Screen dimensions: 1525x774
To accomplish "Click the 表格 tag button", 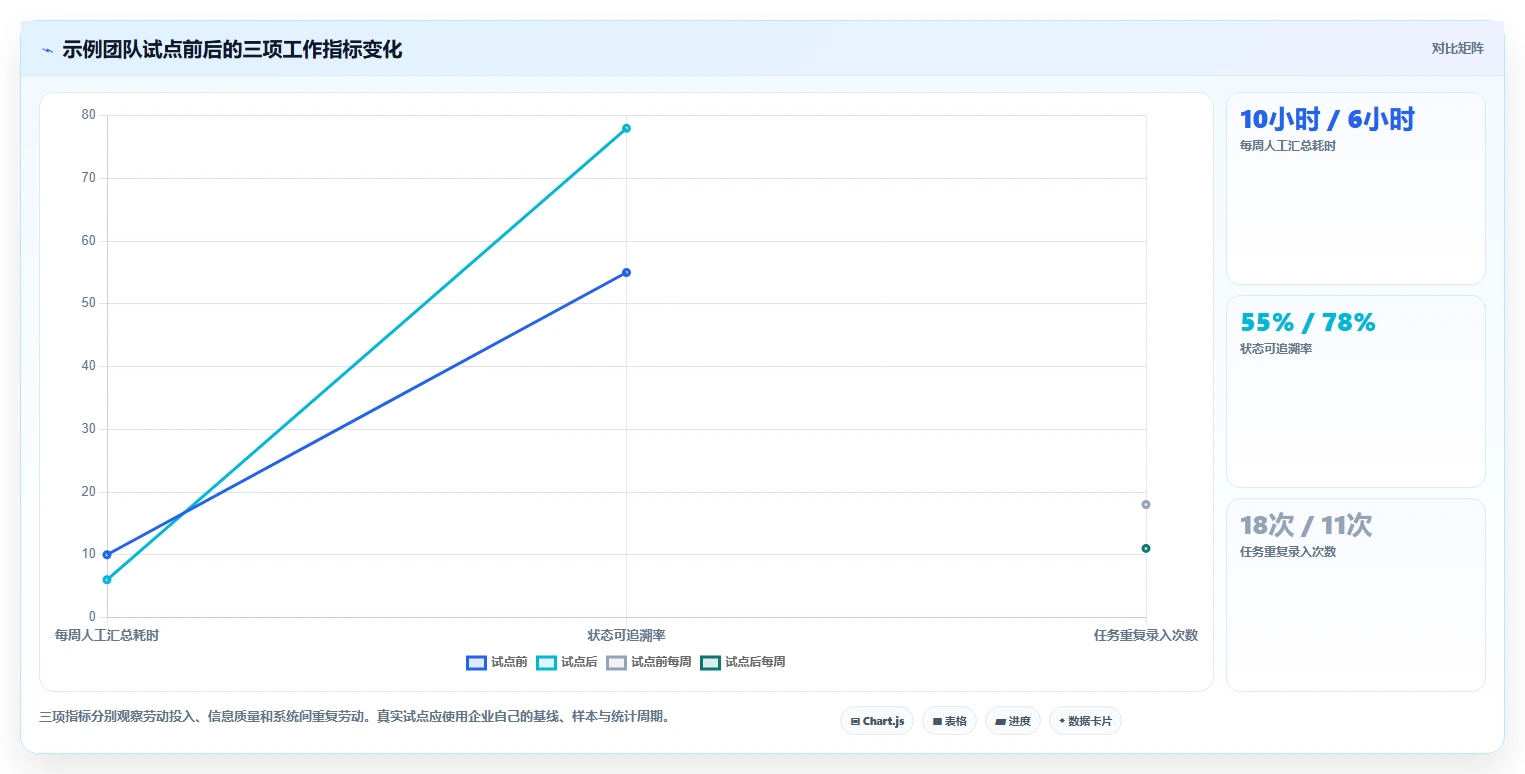I will (x=949, y=721).
